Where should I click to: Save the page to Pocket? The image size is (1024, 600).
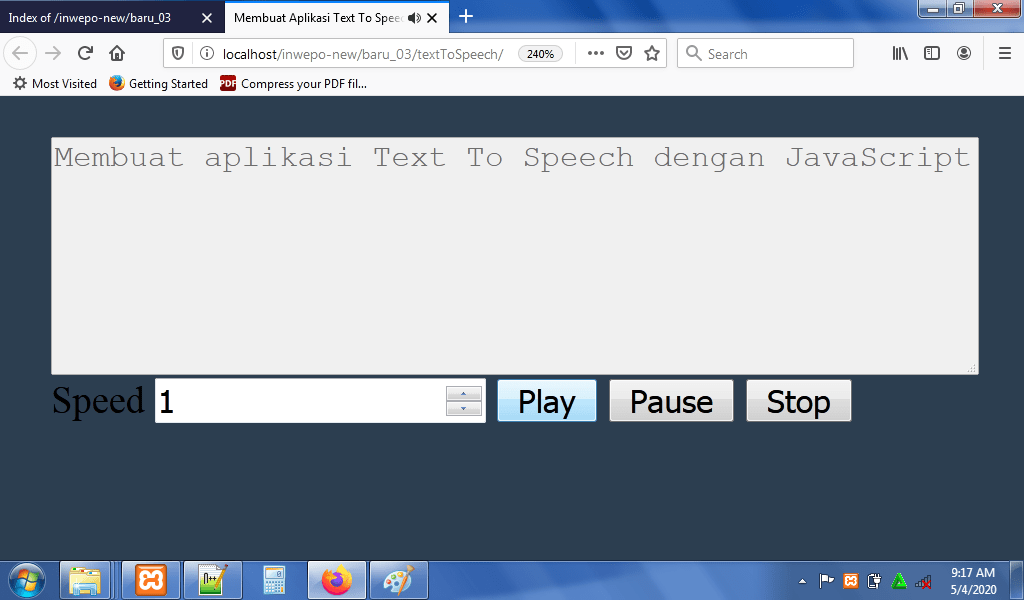pyautogui.click(x=624, y=54)
